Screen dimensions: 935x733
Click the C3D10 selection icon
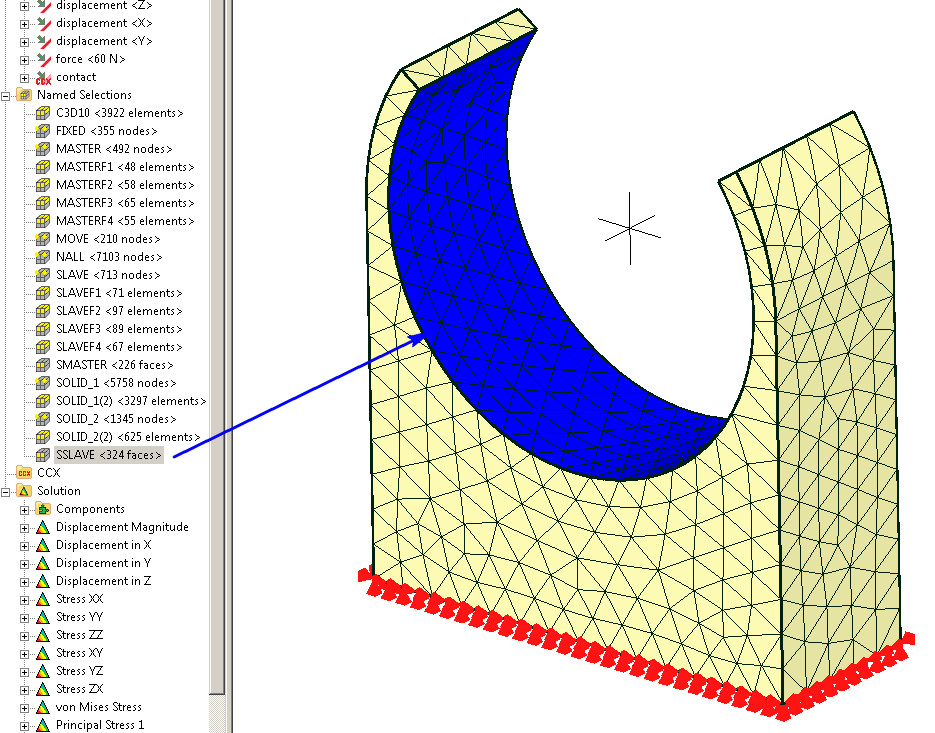tap(43, 113)
